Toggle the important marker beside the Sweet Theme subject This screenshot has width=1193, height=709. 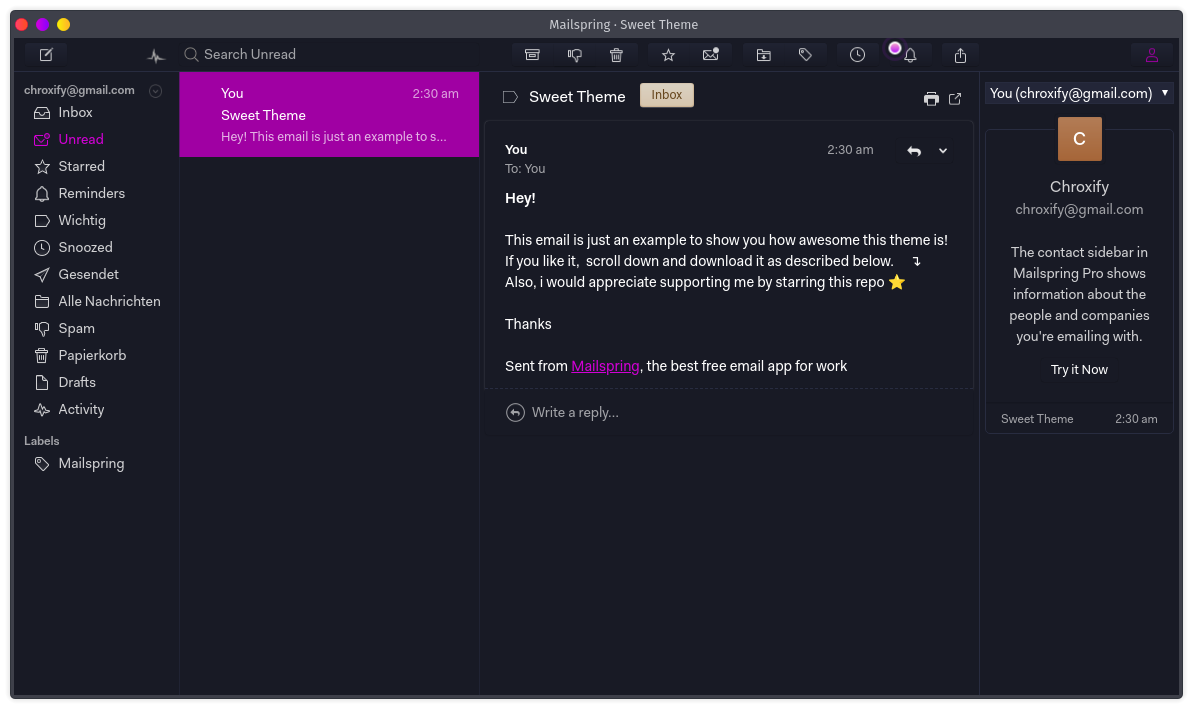point(511,97)
